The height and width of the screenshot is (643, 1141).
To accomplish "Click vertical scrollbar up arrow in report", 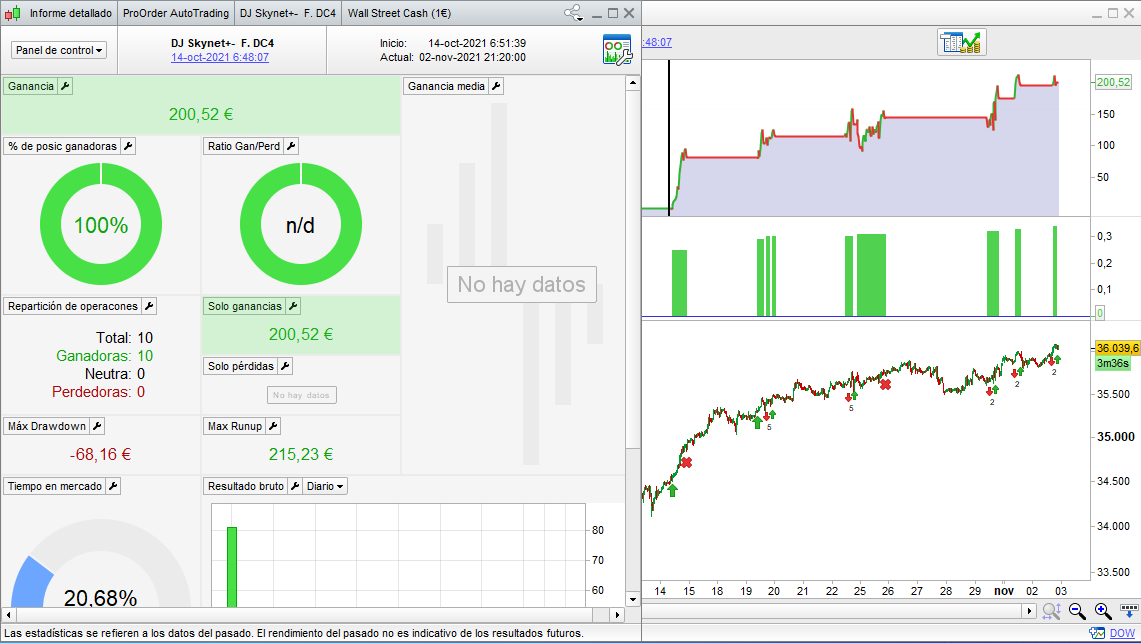I will (633, 83).
